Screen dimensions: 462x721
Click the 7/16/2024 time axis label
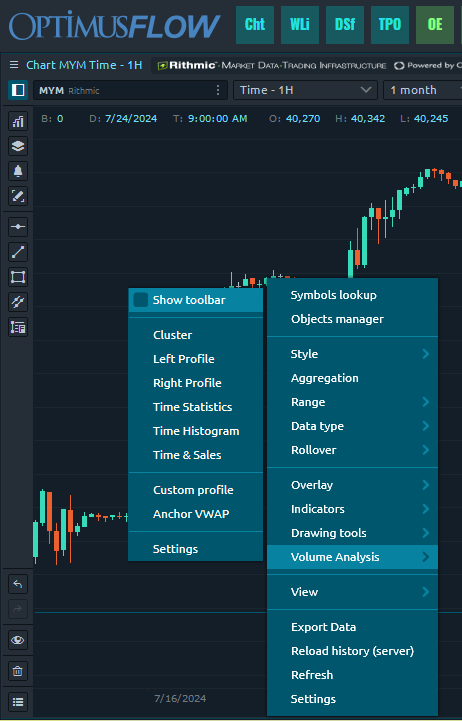pyautogui.click(x=180, y=698)
